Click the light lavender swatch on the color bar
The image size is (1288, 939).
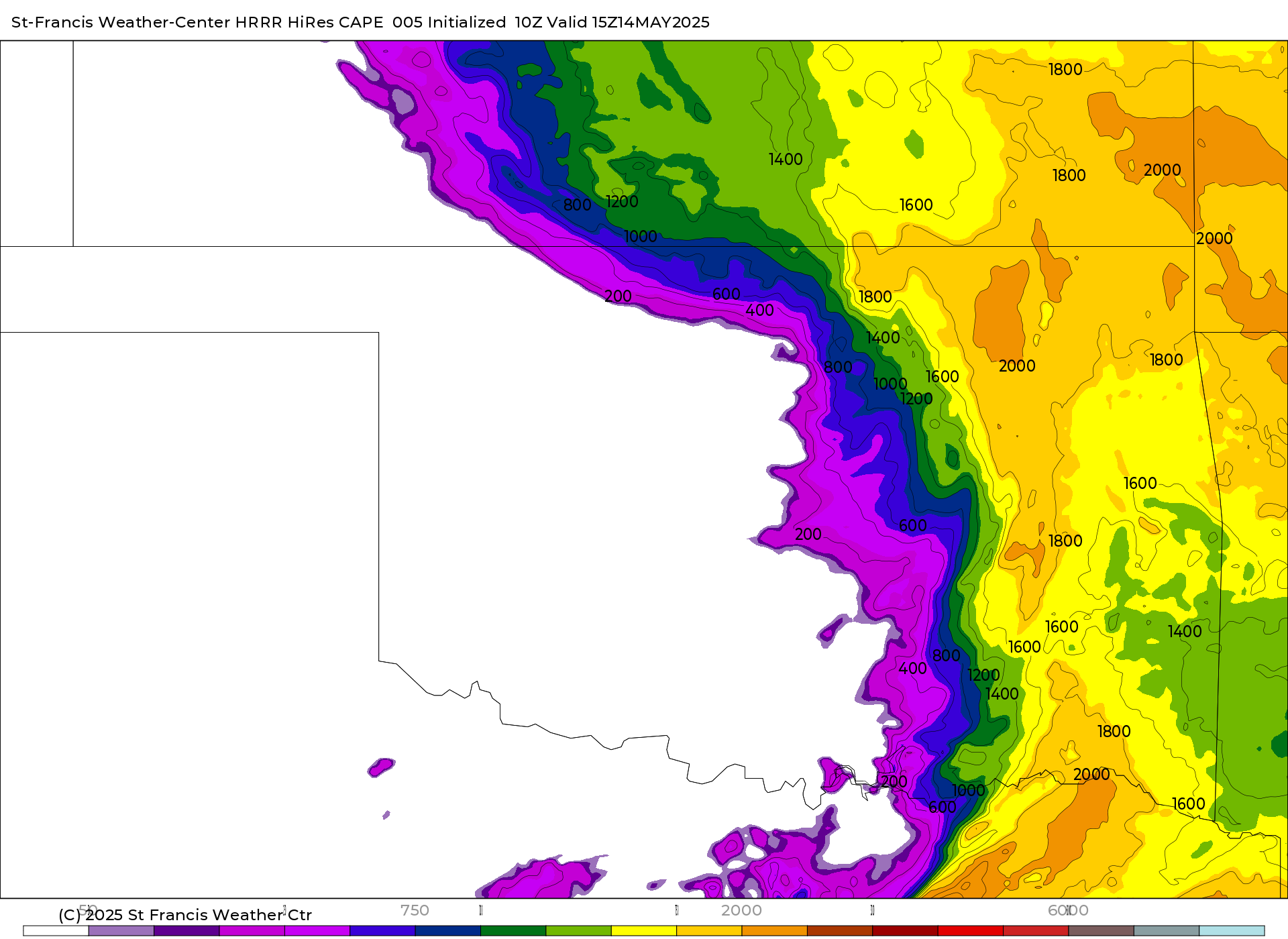(121, 931)
